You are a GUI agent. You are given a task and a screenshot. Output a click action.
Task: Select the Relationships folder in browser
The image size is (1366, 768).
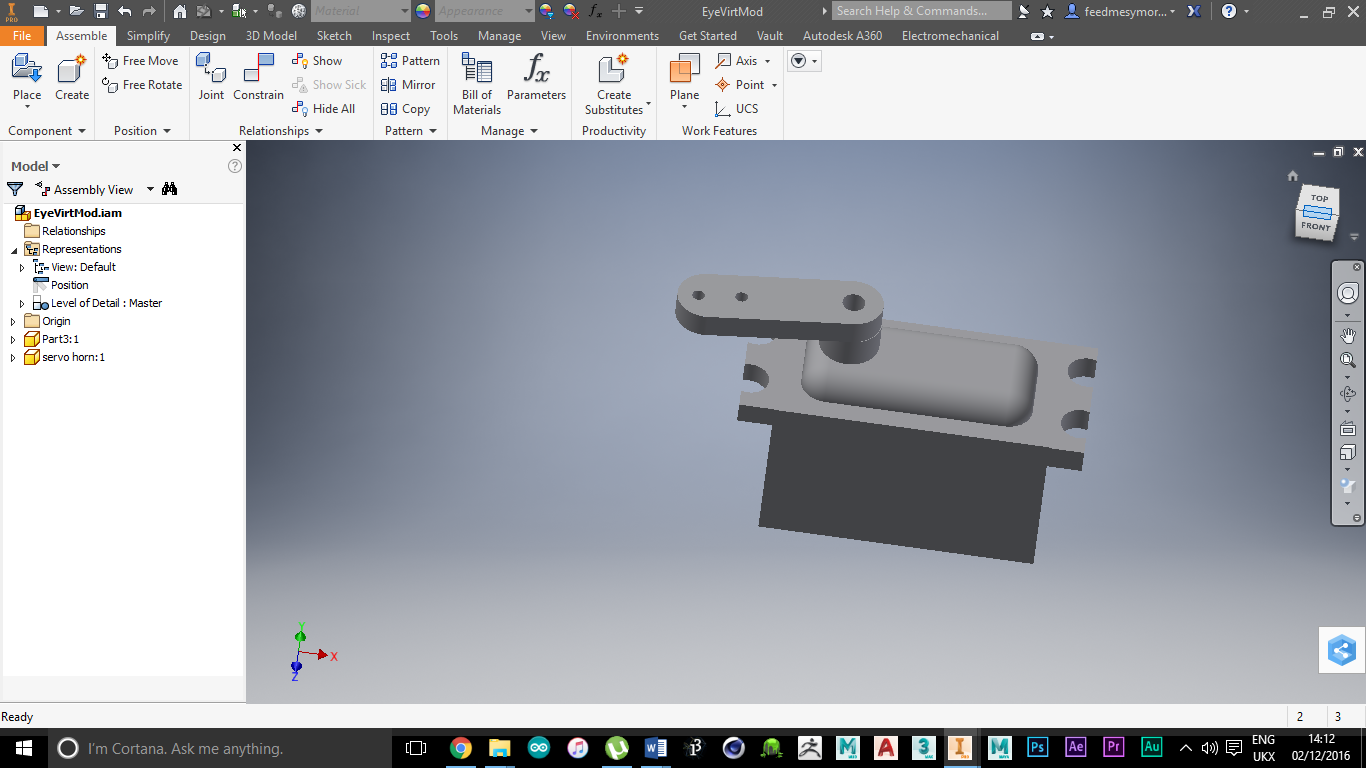pos(64,231)
